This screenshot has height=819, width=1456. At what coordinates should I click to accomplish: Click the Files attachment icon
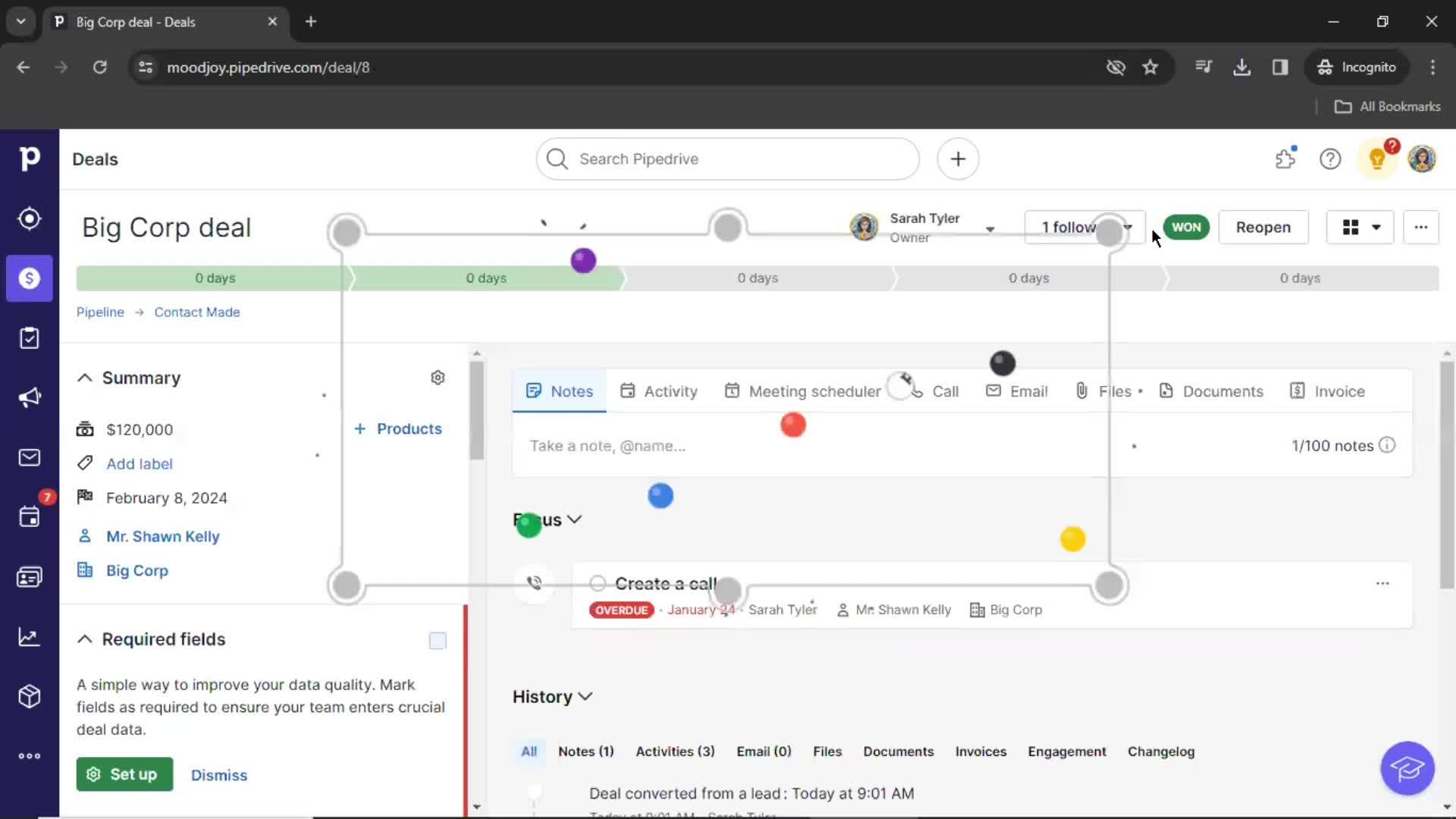pos(1082,391)
